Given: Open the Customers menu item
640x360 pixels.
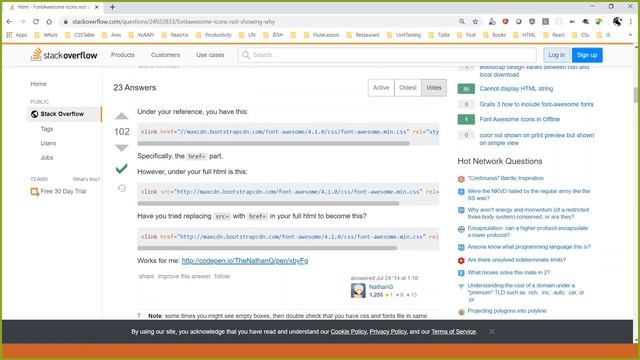Looking at the screenshot, I should pyautogui.click(x=165, y=55).
